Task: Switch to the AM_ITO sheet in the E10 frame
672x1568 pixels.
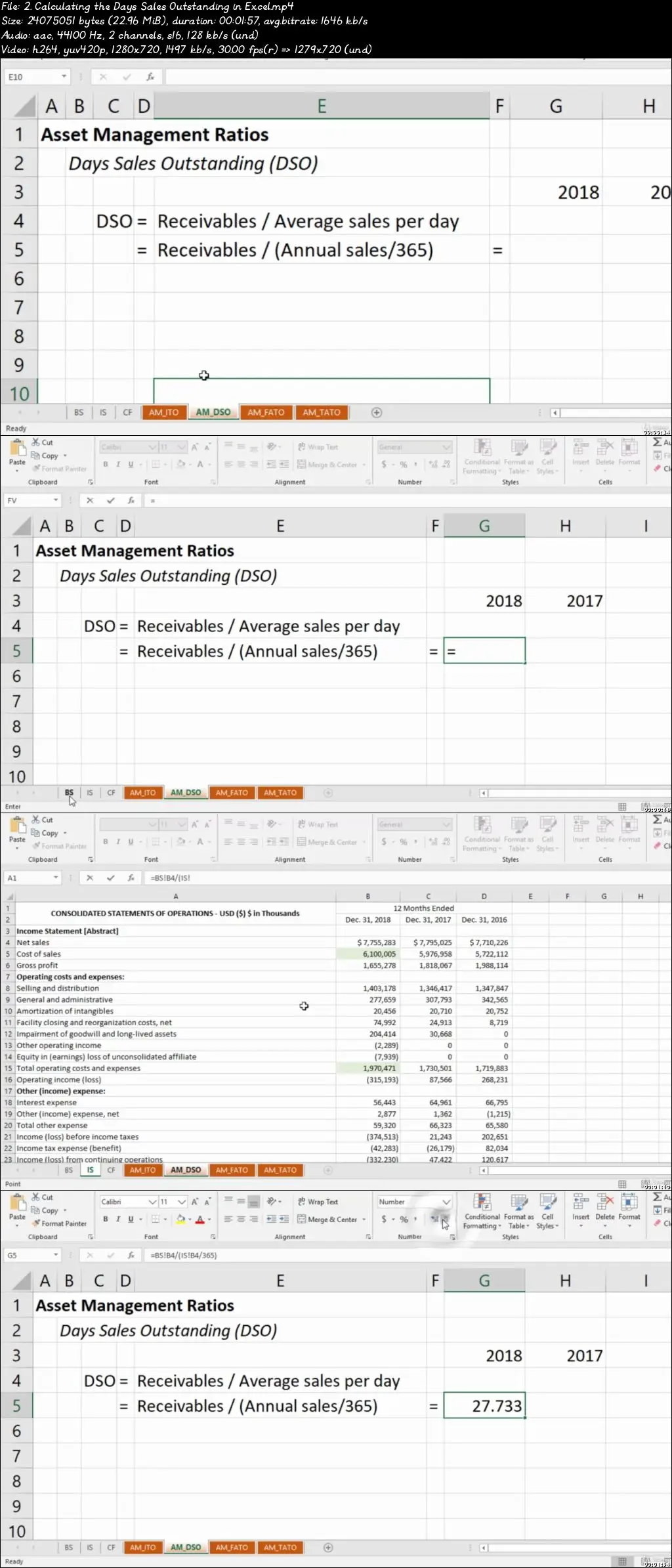Action: [x=163, y=413]
